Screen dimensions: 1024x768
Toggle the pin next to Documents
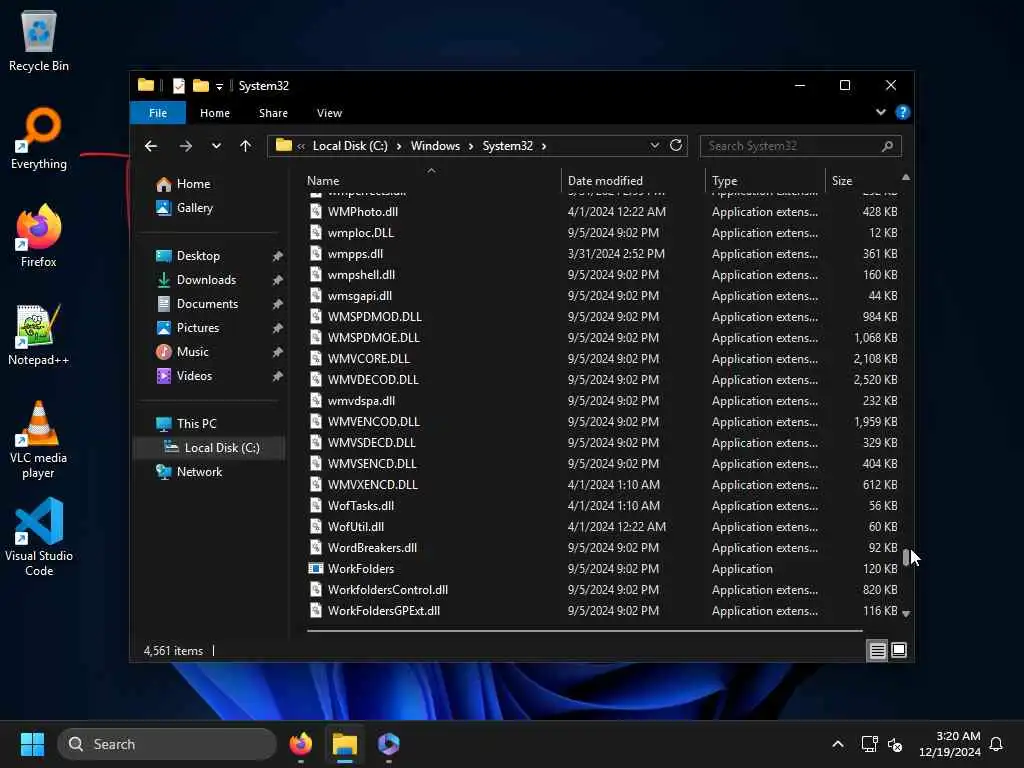tap(278, 304)
